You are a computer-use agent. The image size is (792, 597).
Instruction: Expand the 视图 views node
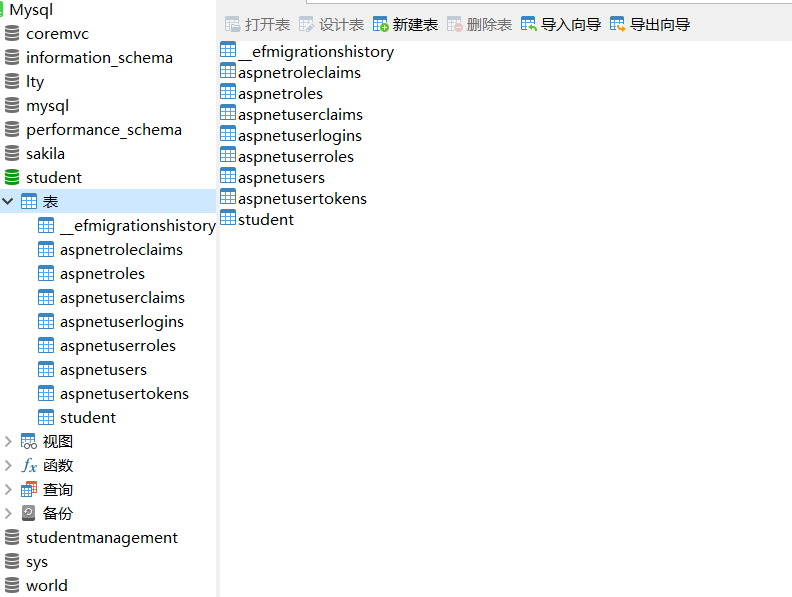pyautogui.click(x=8, y=441)
